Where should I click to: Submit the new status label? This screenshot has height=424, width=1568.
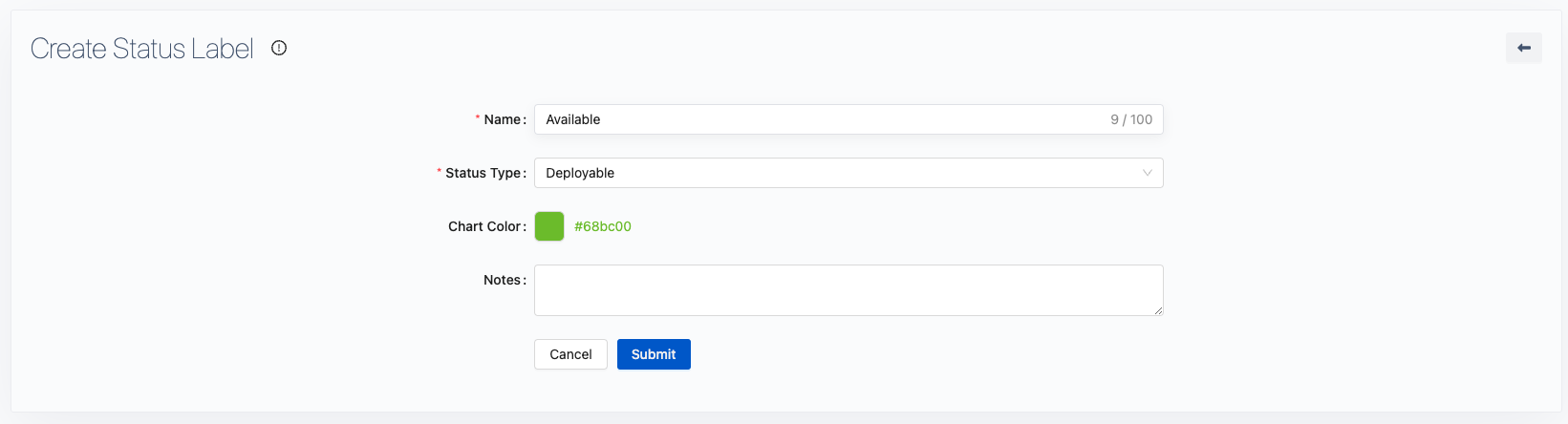tap(654, 354)
